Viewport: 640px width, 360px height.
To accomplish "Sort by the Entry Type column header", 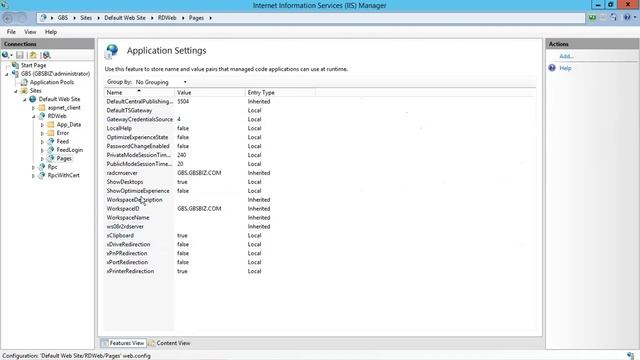I will tap(280, 93).
